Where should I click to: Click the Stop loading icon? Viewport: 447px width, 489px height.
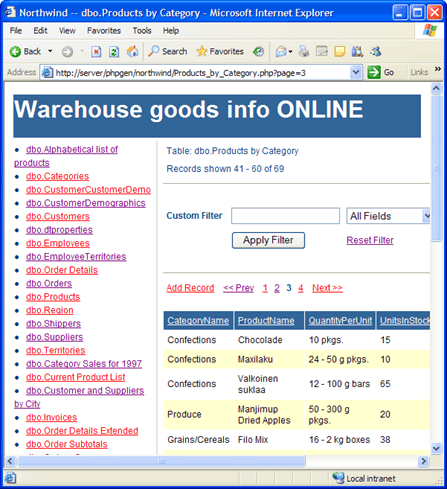(96, 52)
